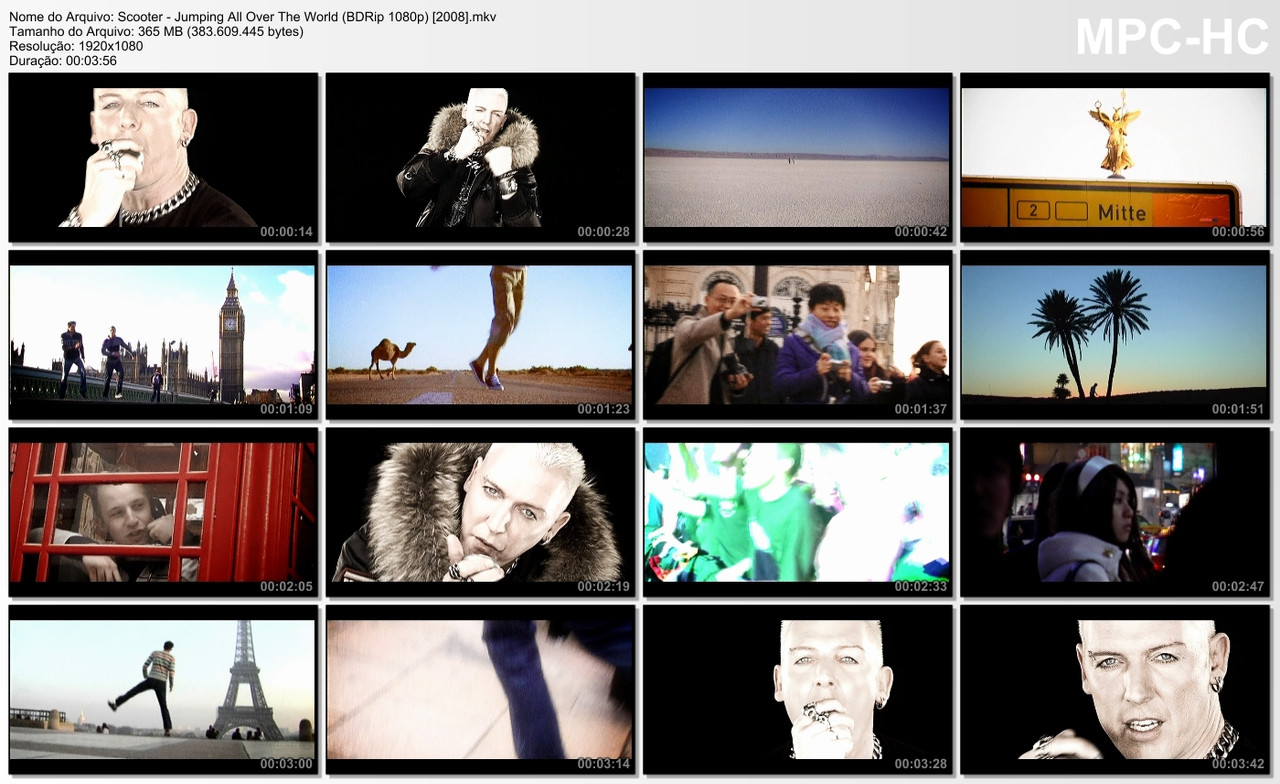The width and height of the screenshot is (1280, 784).
Task: Select the blurred motion frame at 00:03:14
Action: coord(480,691)
